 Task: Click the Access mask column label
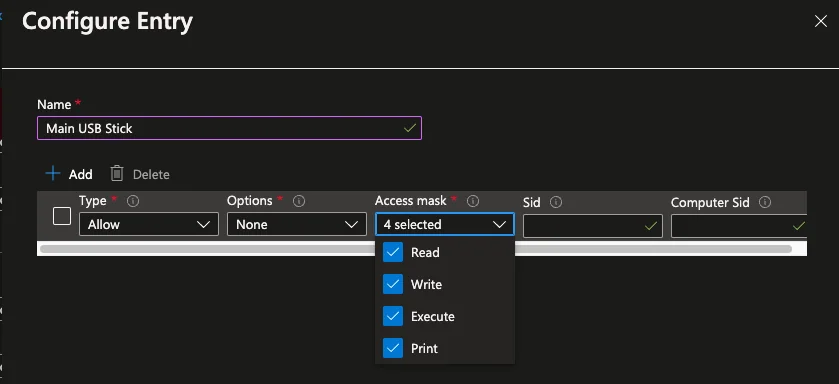411,201
